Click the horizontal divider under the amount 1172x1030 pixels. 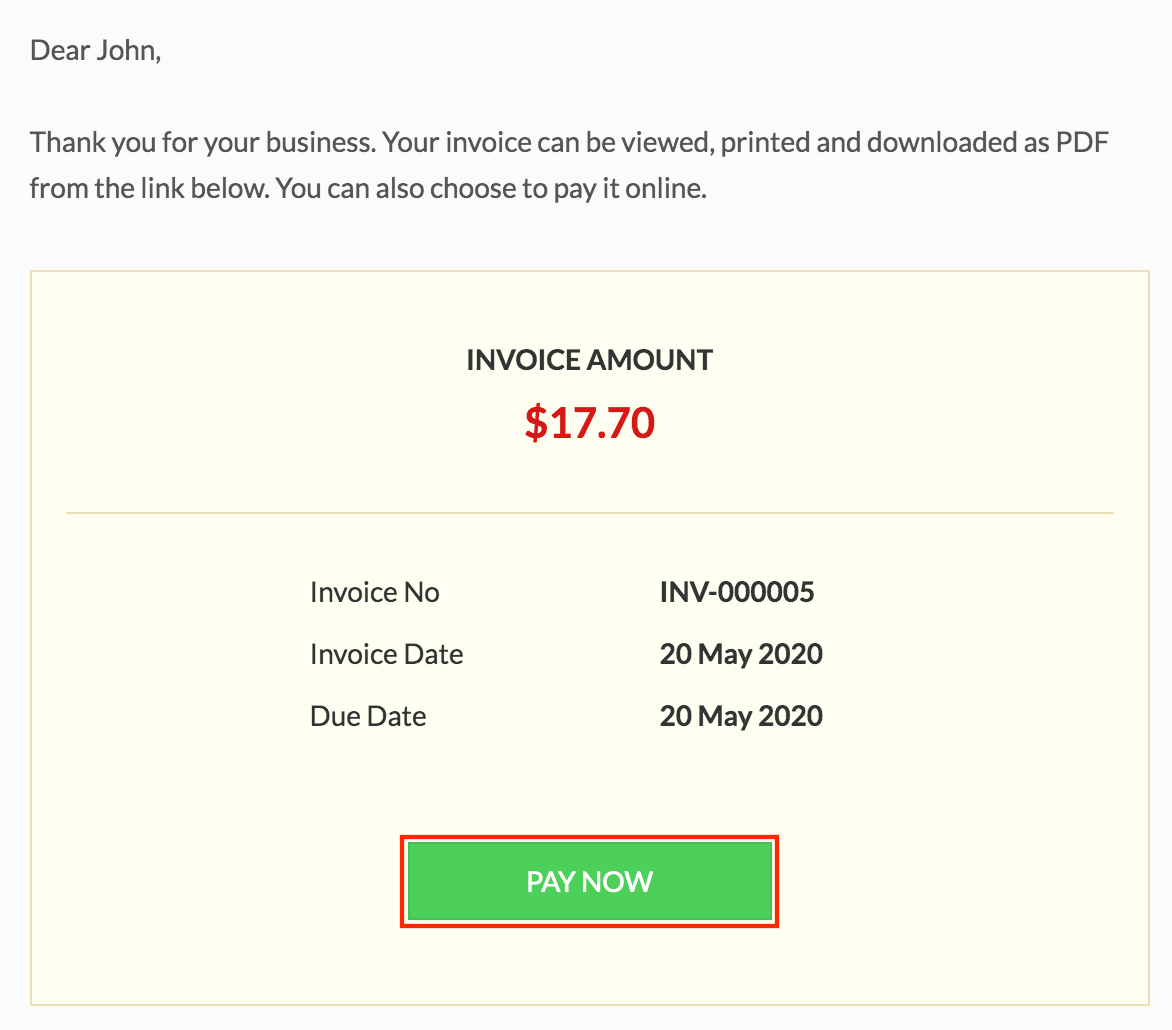click(589, 512)
